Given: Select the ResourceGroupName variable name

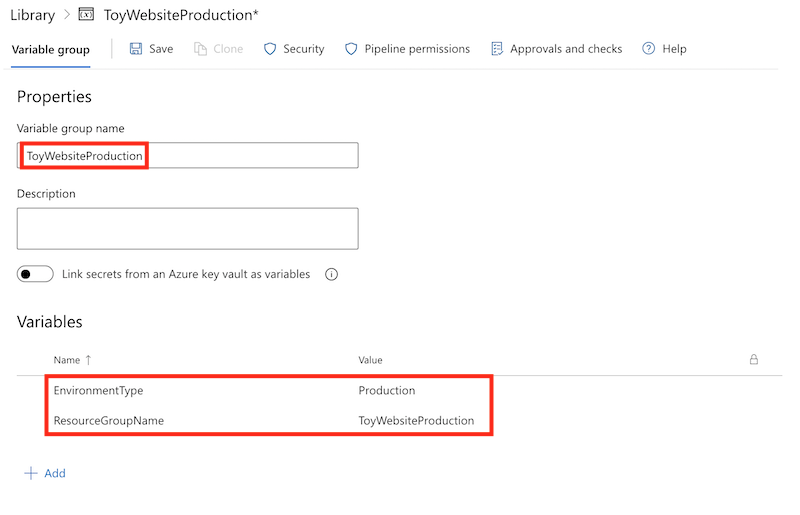Looking at the screenshot, I should (x=109, y=421).
